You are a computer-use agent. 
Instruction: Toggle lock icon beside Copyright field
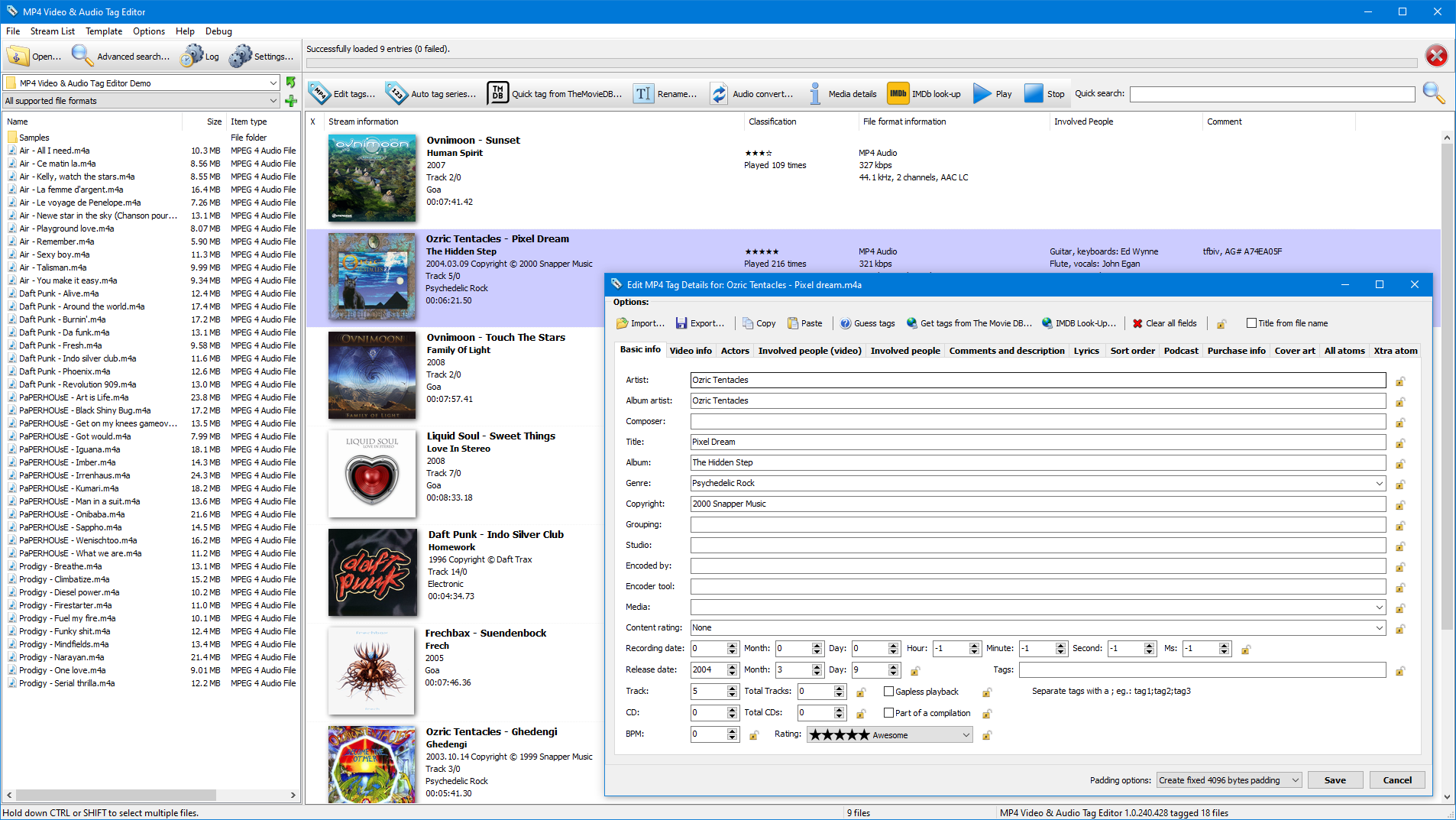pyautogui.click(x=1400, y=504)
